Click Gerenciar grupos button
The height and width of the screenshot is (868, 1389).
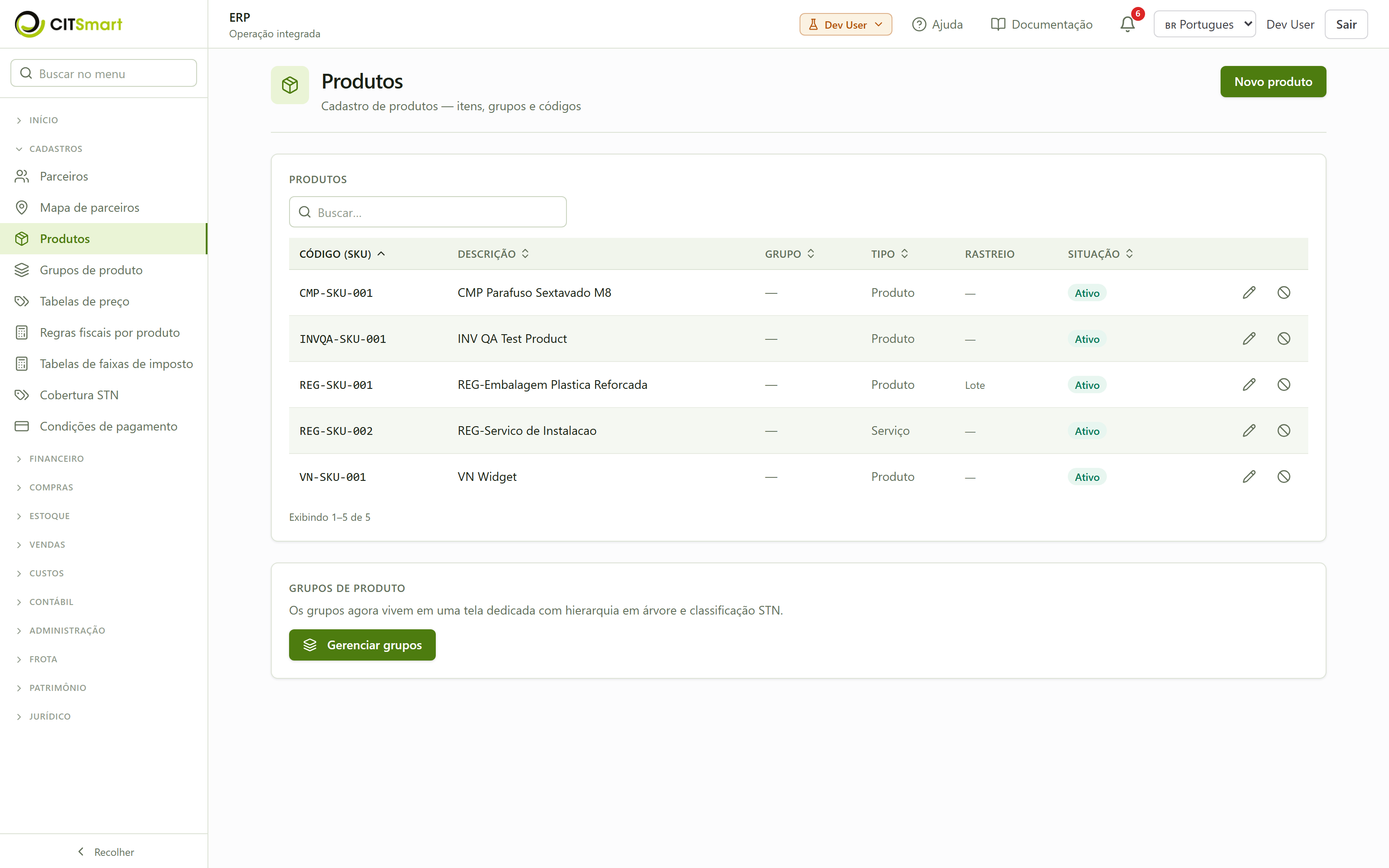click(x=362, y=644)
